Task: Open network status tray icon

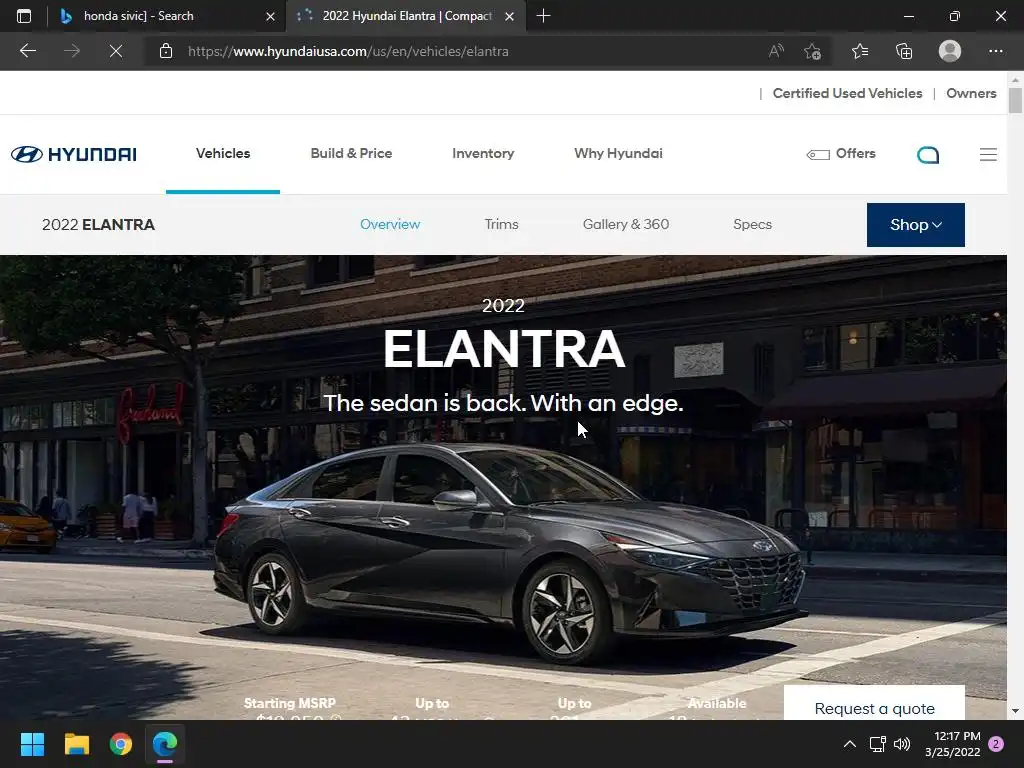Action: (877, 744)
